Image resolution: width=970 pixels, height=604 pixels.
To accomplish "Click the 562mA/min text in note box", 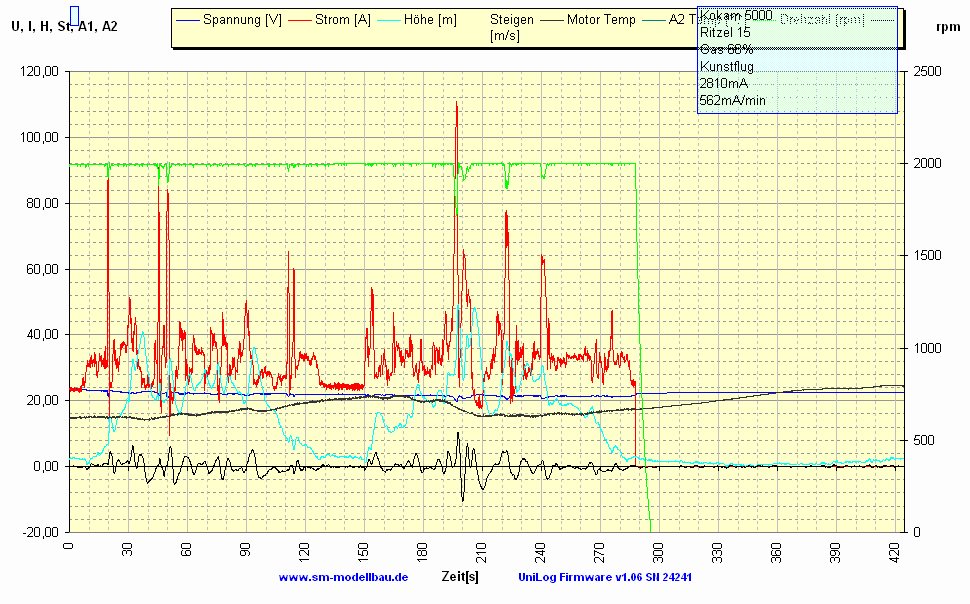I will (x=732, y=100).
